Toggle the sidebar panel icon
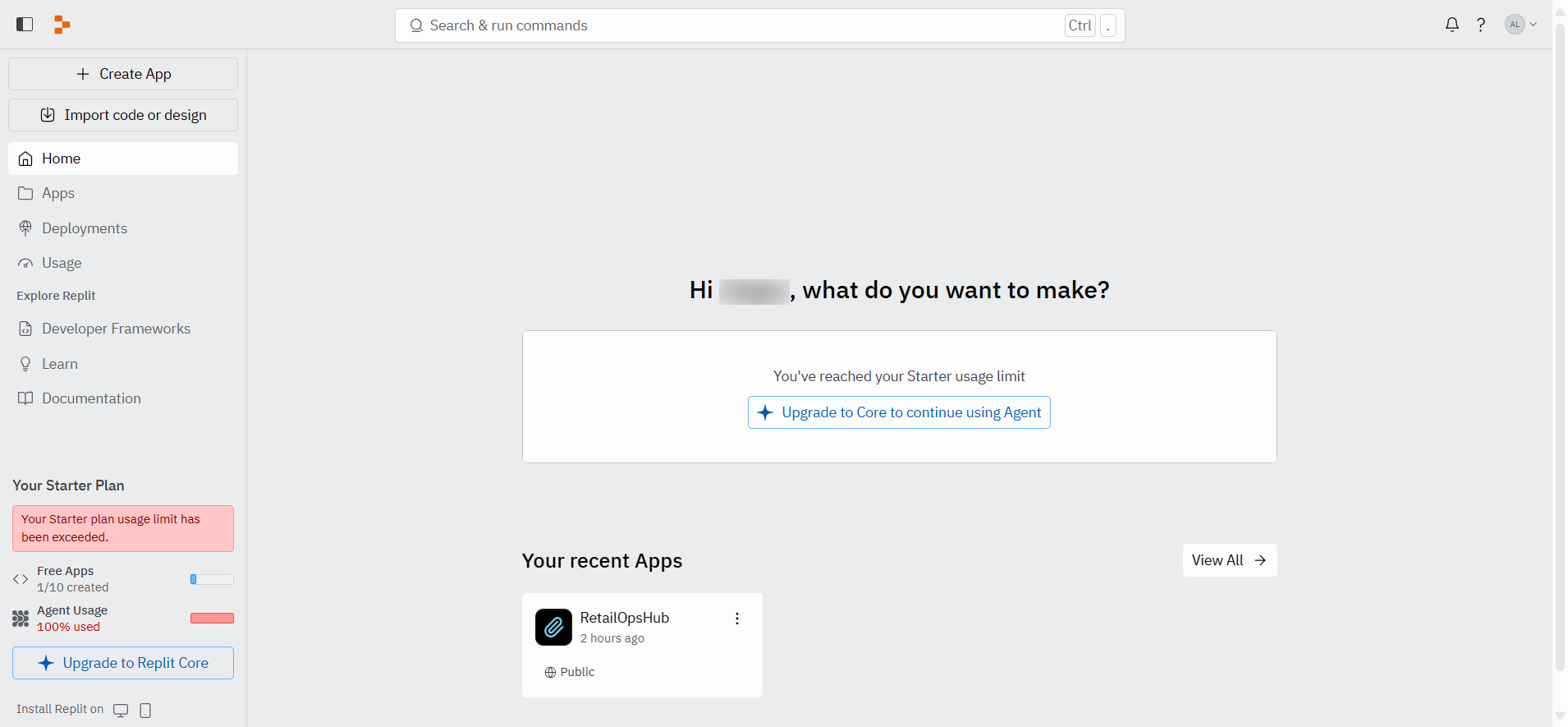 [x=25, y=25]
